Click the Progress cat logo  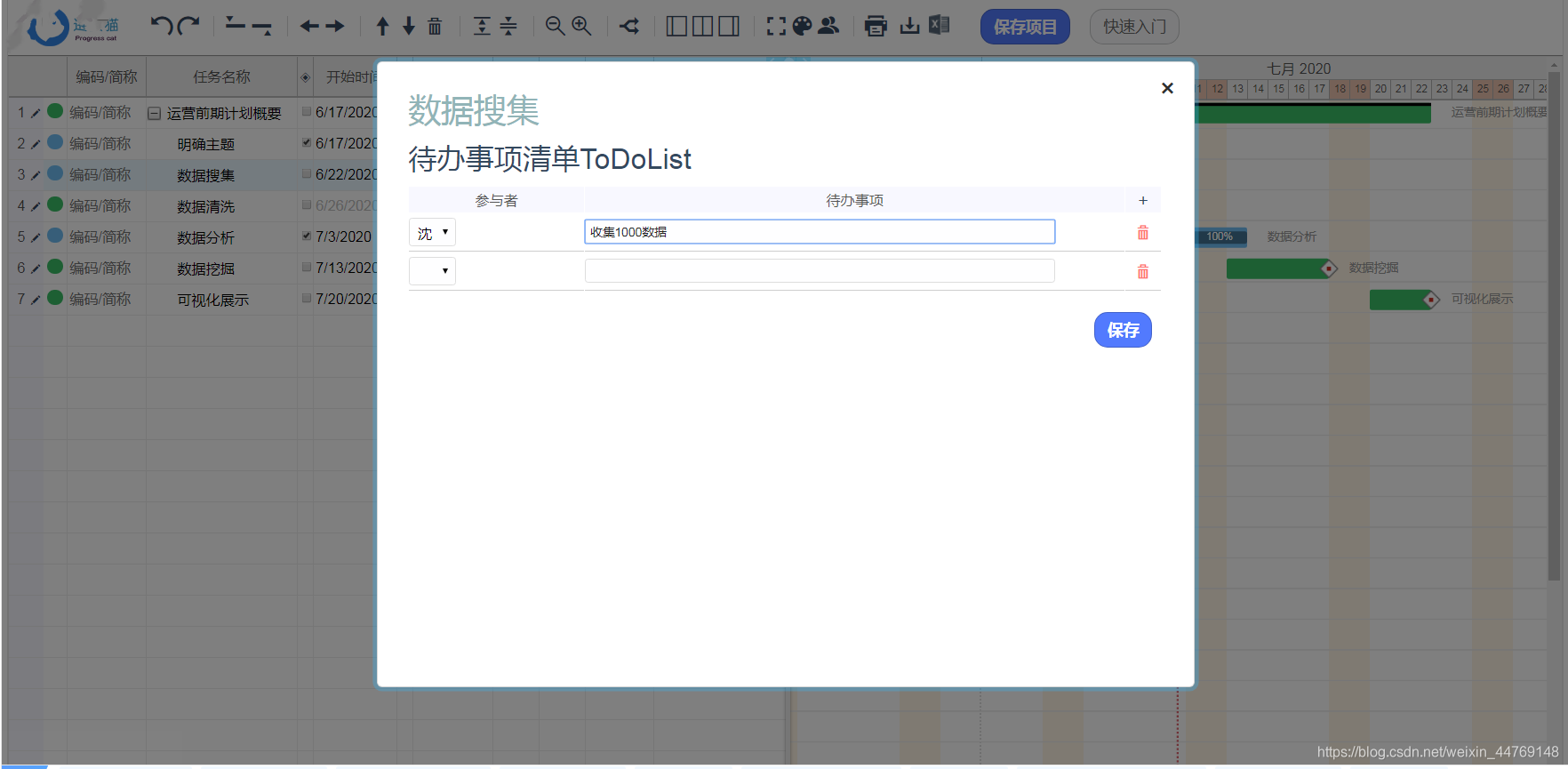pyautogui.click(x=73, y=28)
